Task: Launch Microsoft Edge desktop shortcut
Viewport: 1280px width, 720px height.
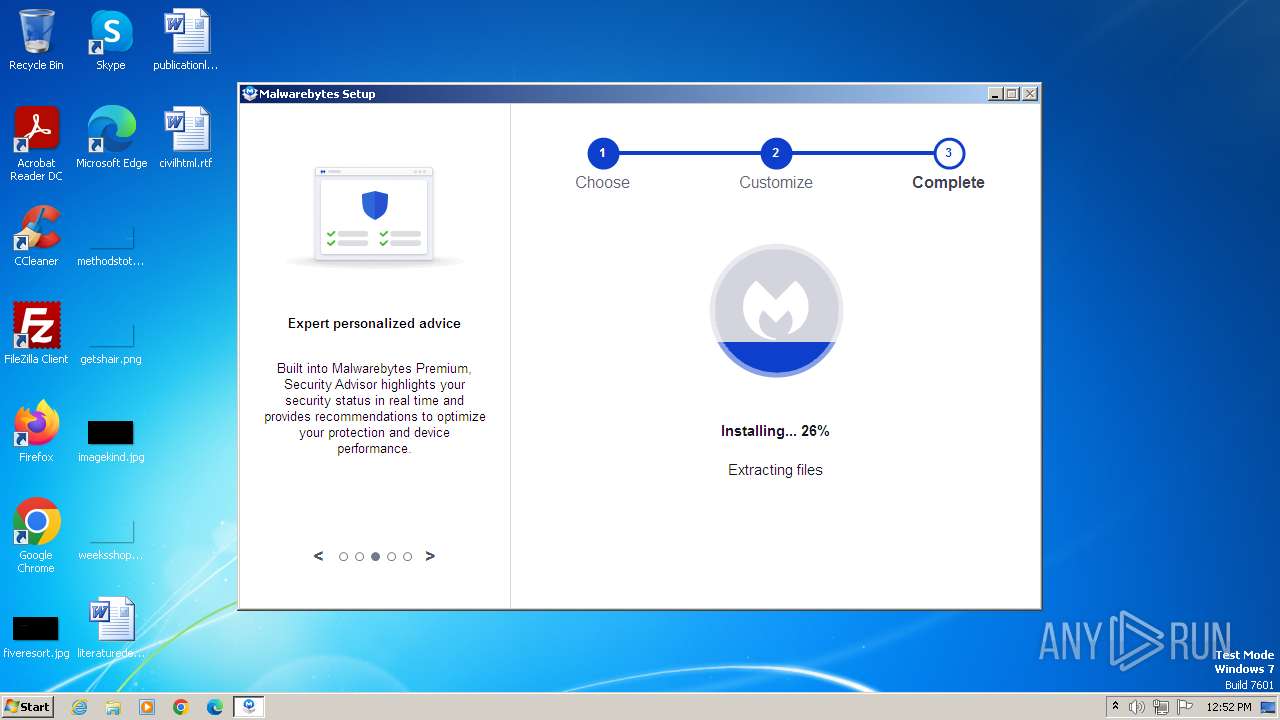Action: coord(111,138)
